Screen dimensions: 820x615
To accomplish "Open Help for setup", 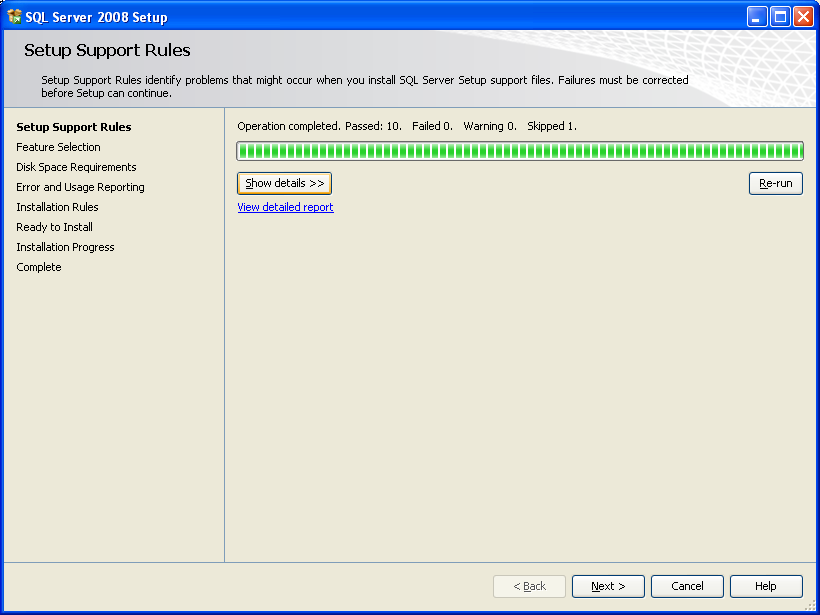I will coord(766,586).
